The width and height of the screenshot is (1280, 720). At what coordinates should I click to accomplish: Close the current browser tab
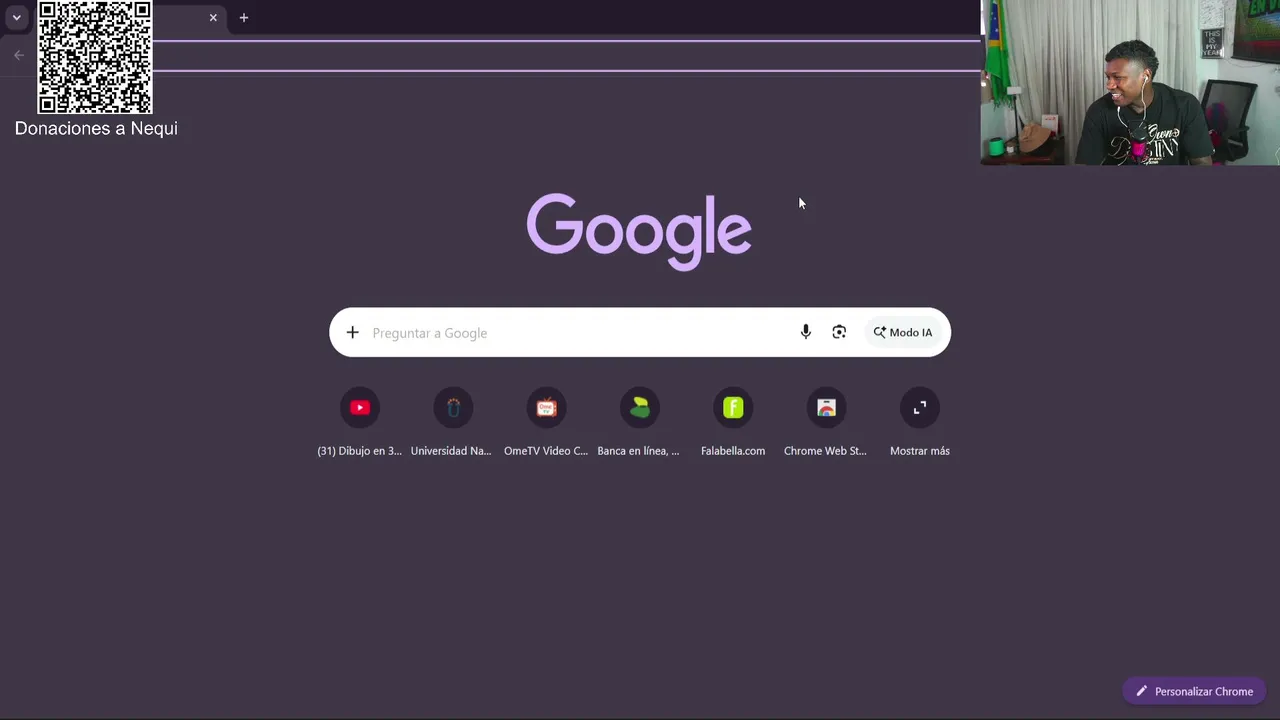point(213,17)
